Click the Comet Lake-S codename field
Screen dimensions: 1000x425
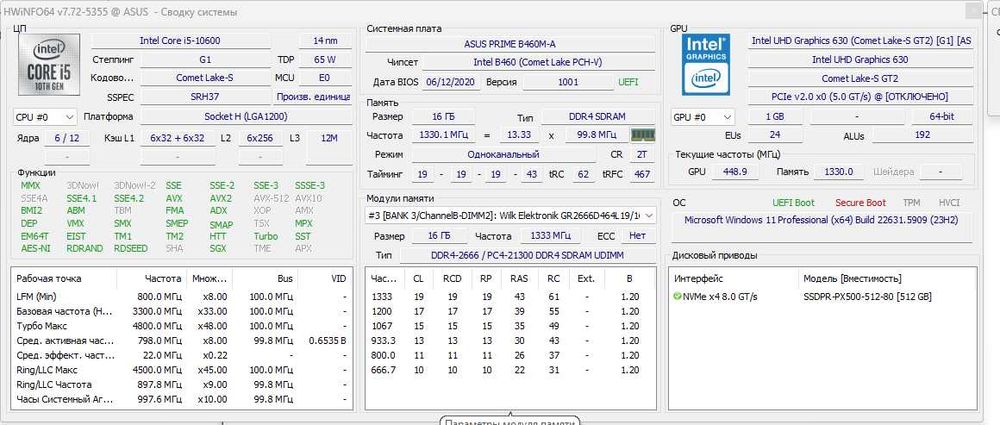[x=205, y=78]
